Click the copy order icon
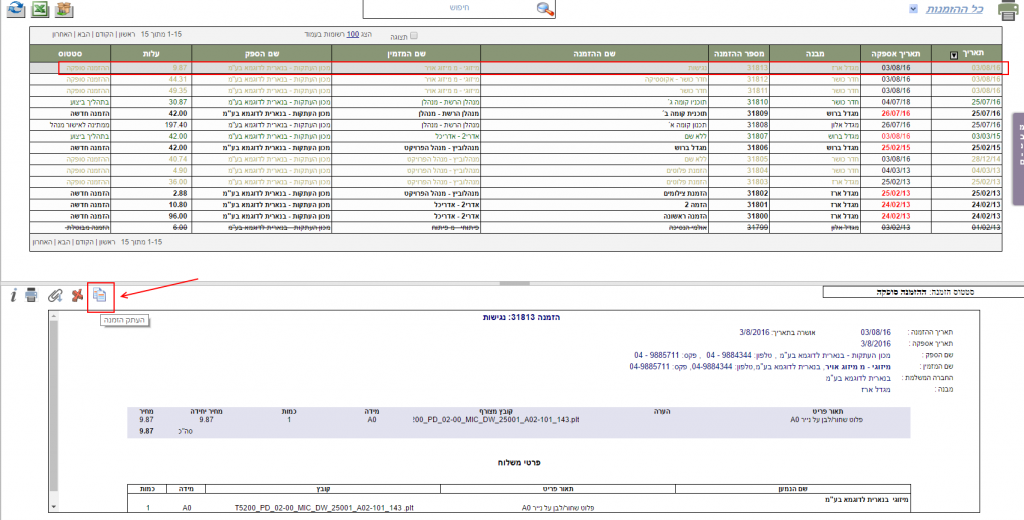The height and width of the screenshot is (520, 1024). tap(100, 295)
